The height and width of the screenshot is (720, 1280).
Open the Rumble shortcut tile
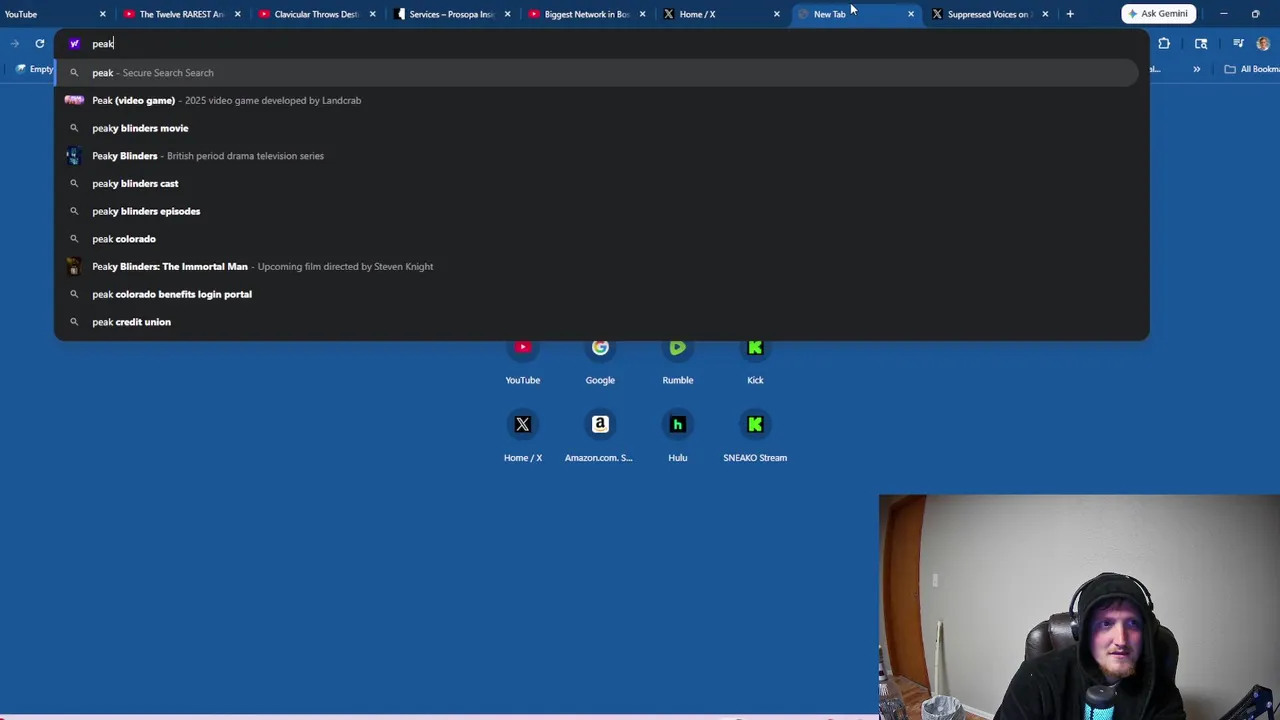(678, 360)
